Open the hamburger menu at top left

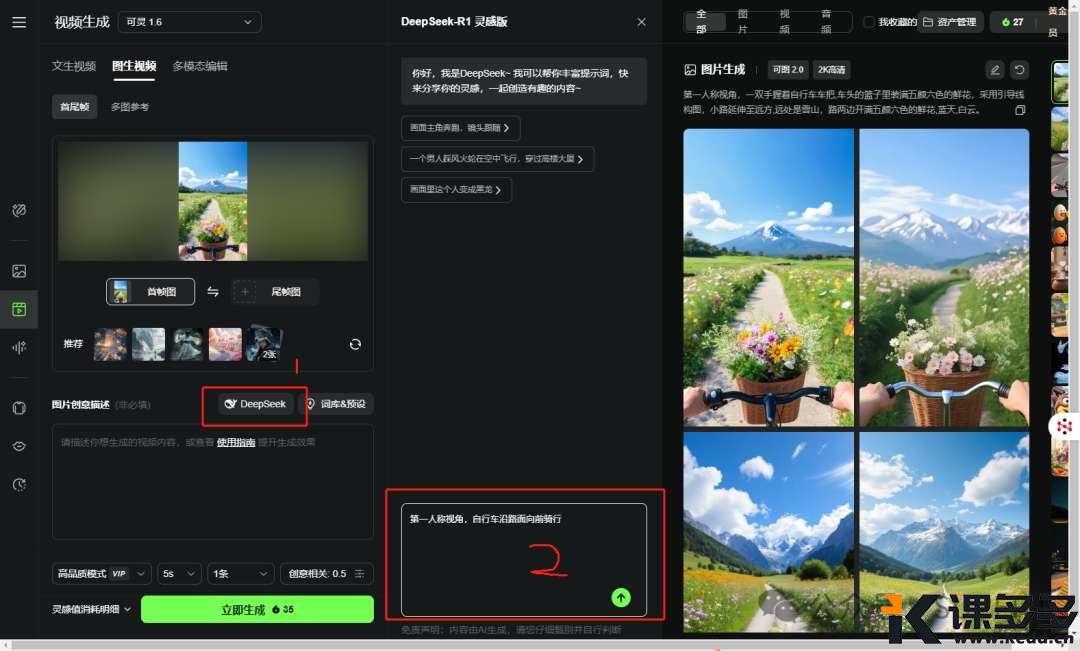[x=19, y=22]
